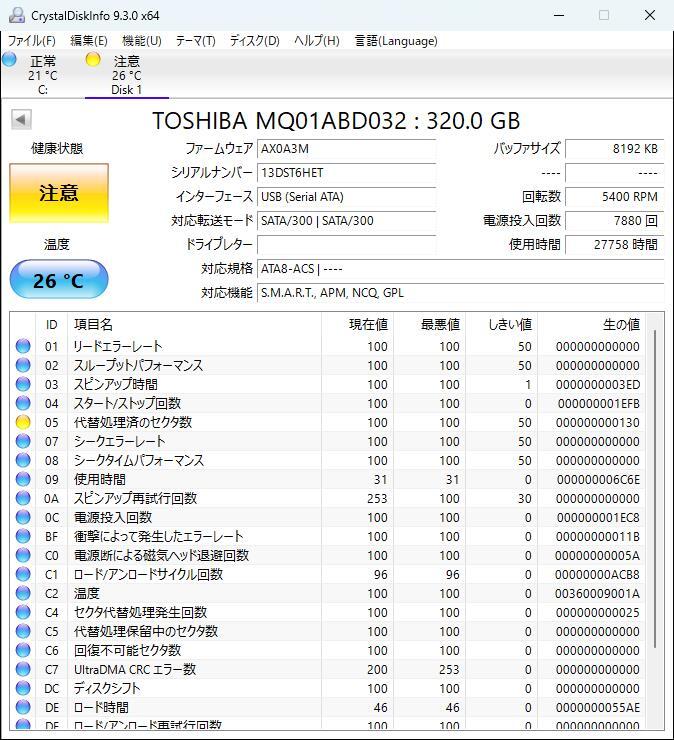This screenshot has width=674, height=740.
Task: Click status icon for 03 スピンアップ時間
Action: click(x=23, y=384)
